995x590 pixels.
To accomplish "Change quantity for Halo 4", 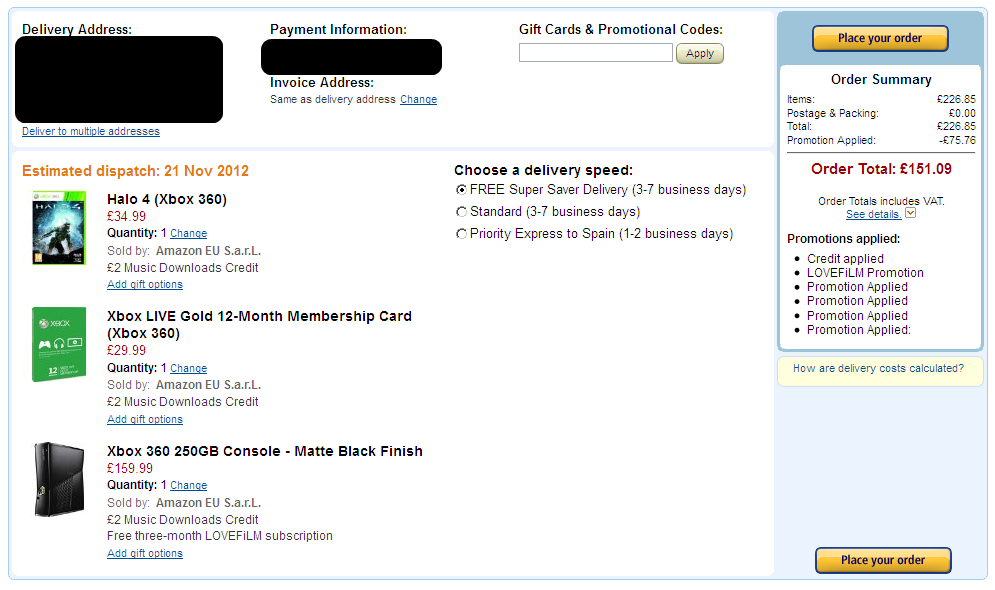I will coord(189,233).
